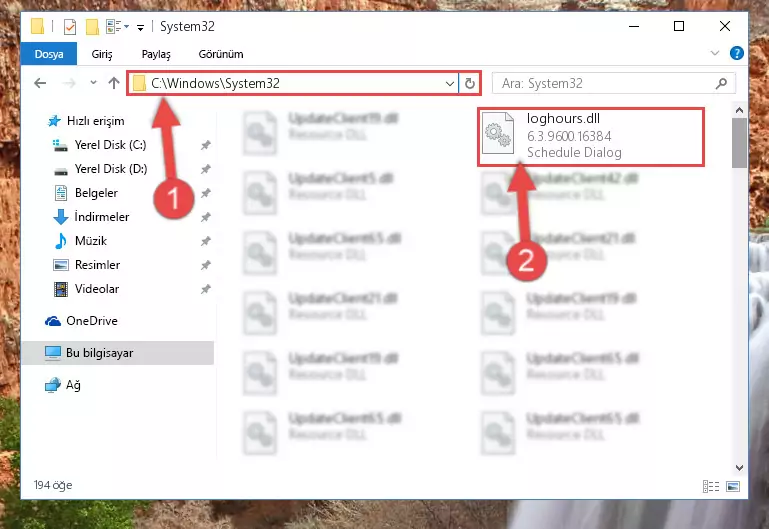Open Help with the question mark icon
This screenshot has width=769, height=529.
point(737,53)
